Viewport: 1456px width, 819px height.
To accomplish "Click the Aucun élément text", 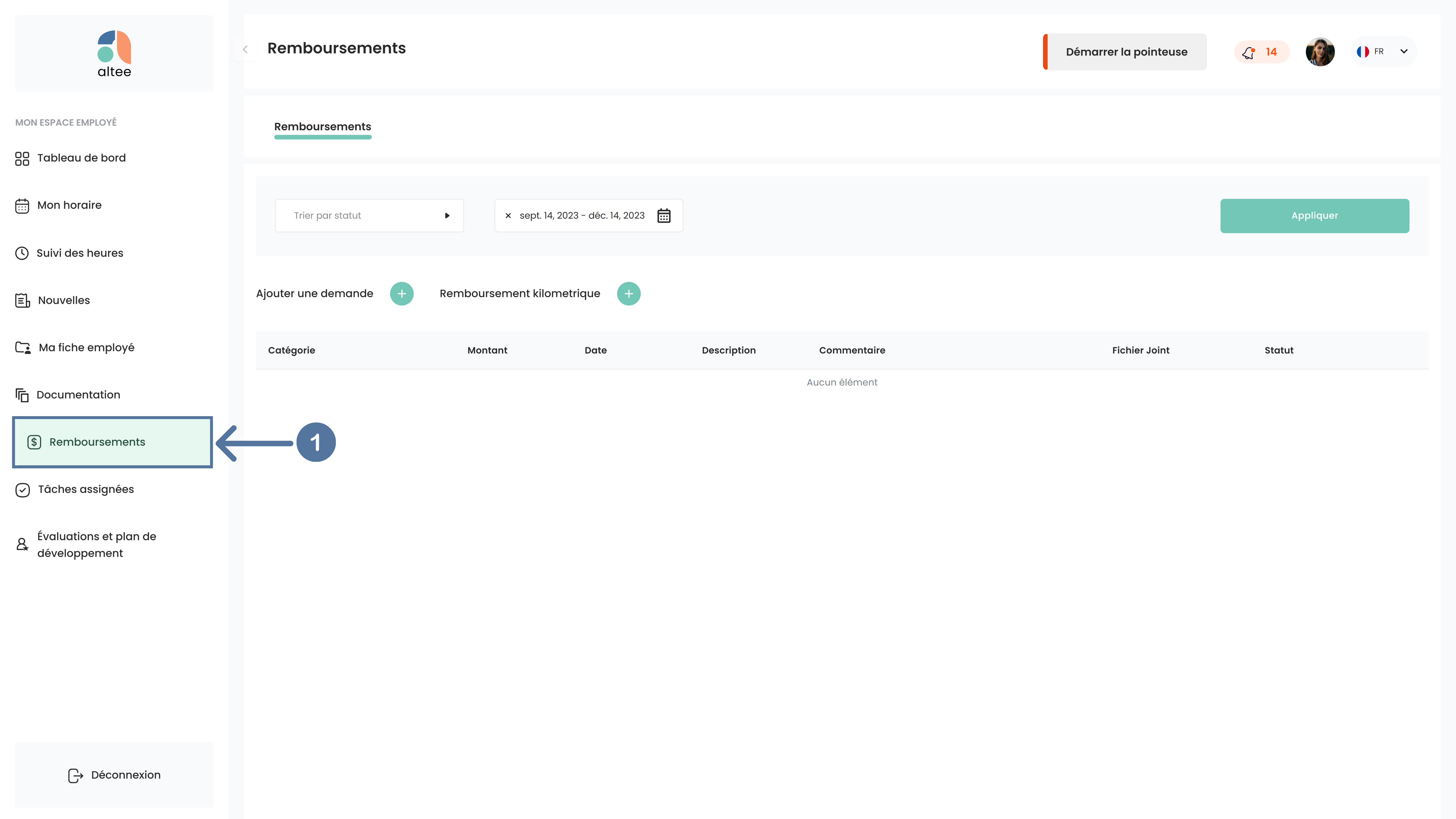I will click(842, 383).
